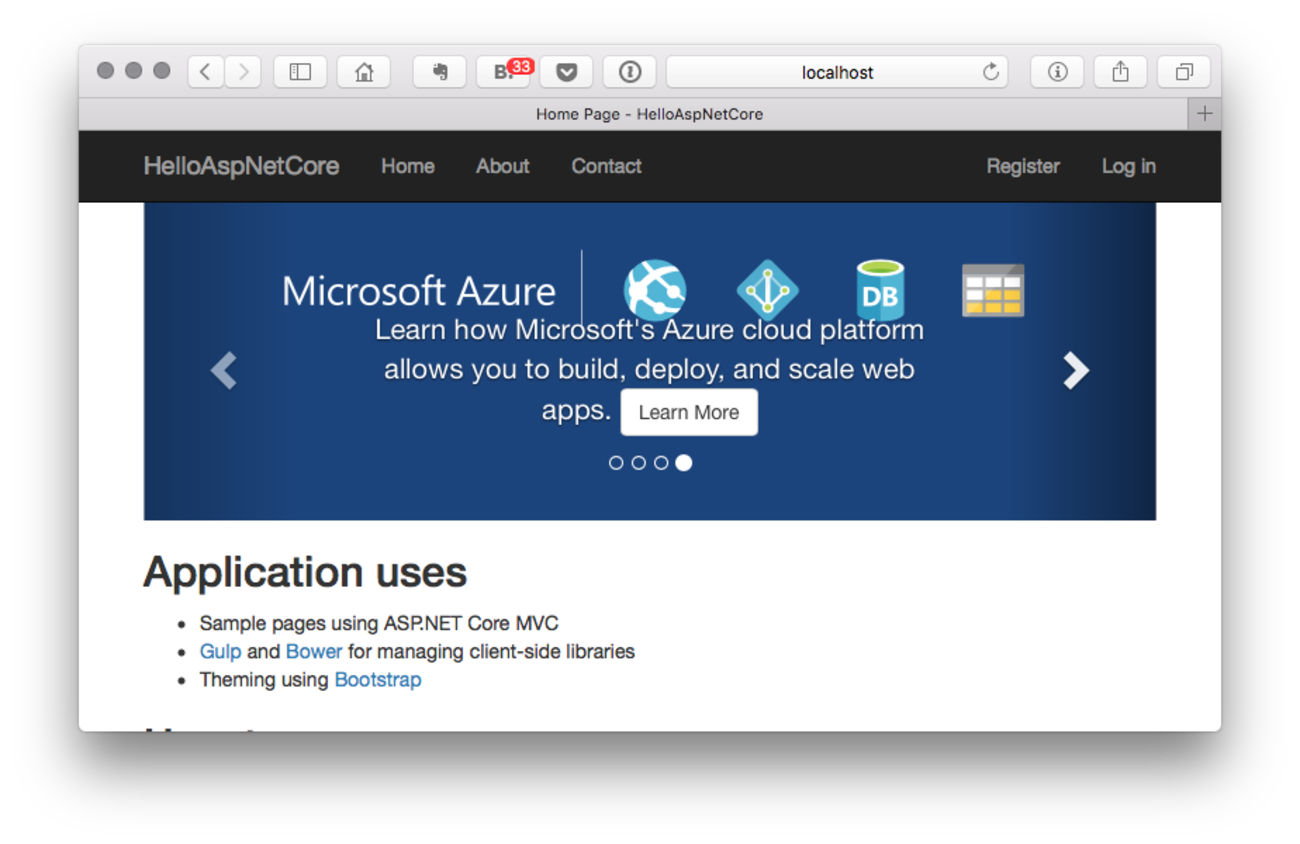Show all tabs overview icon
This screenshot has height=844, width=1300.
[1184, 72]
